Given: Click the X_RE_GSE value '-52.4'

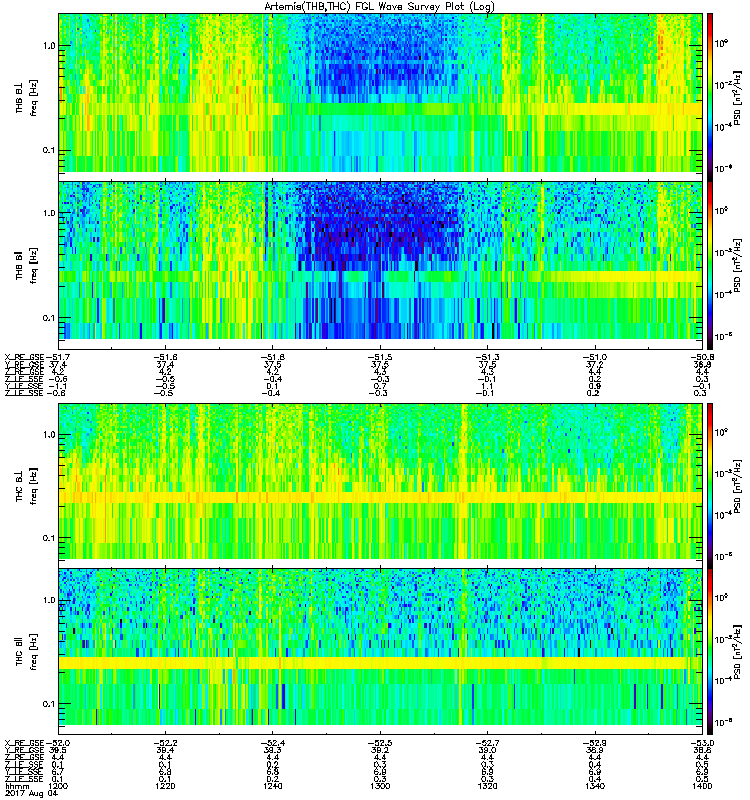Looking at the screenshot, I should (273, 743).
